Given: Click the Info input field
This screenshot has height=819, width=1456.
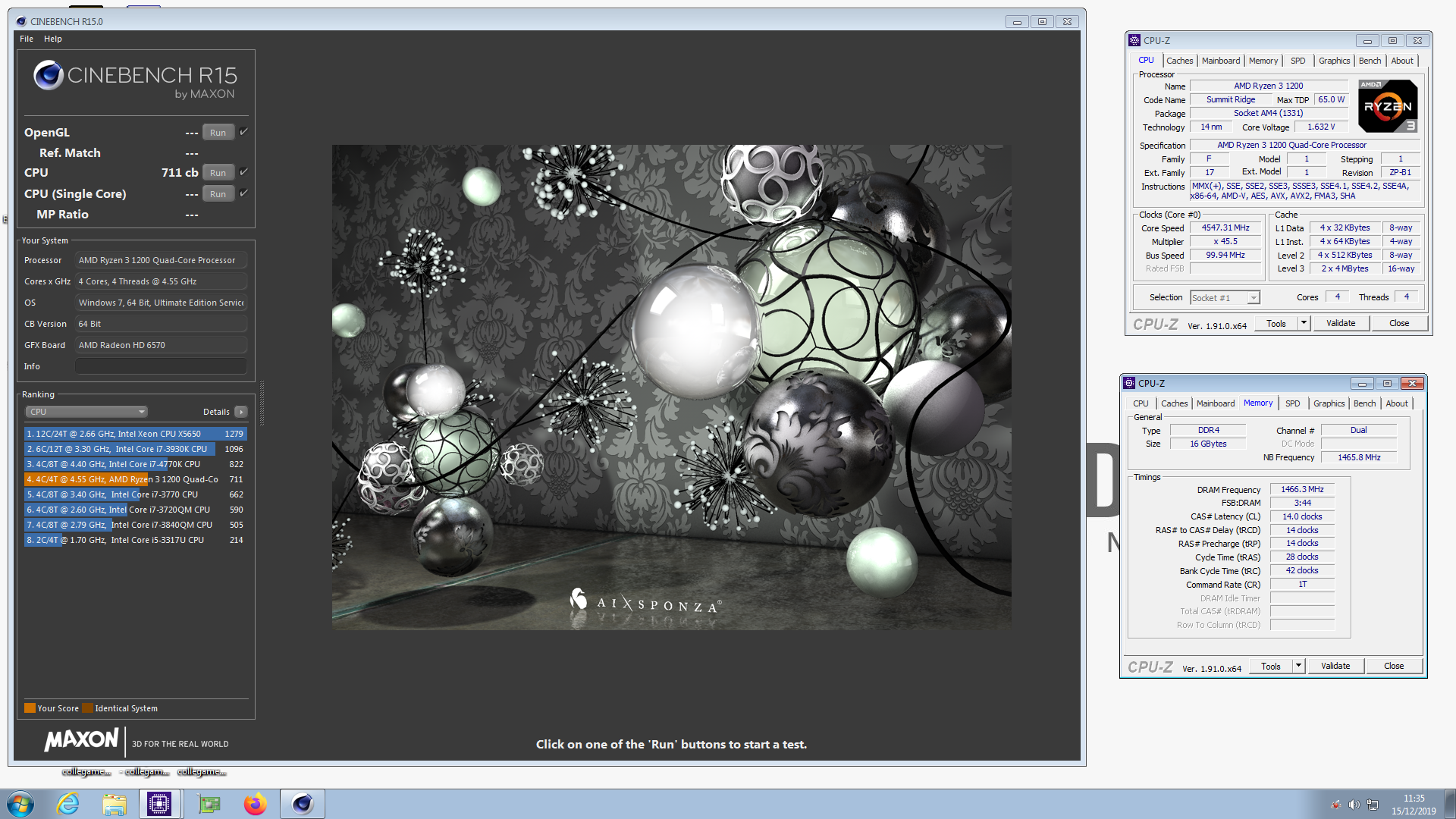Looking at the screenshot, I should click(161, 366).
